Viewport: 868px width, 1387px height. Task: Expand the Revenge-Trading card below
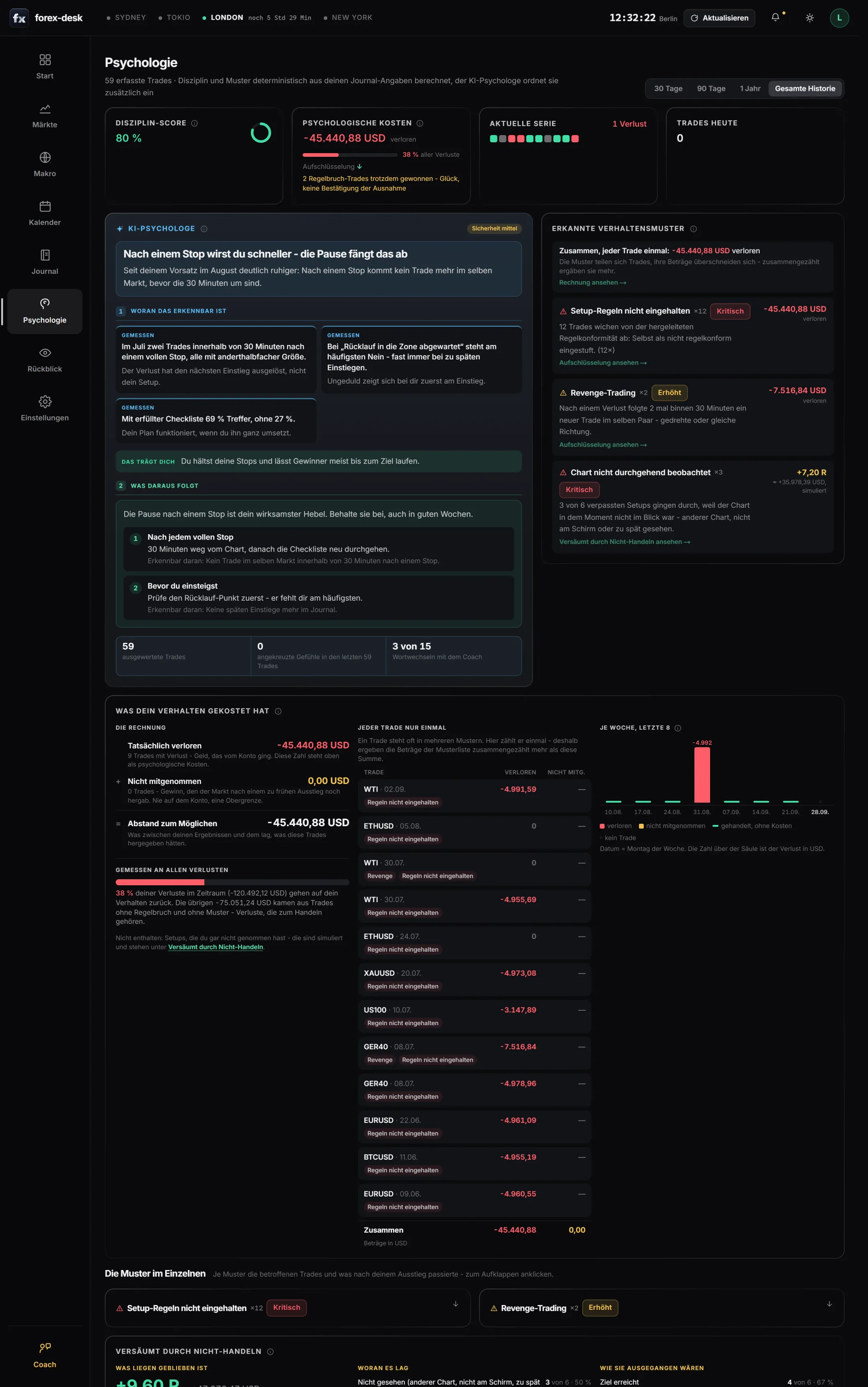(661, 1308)
